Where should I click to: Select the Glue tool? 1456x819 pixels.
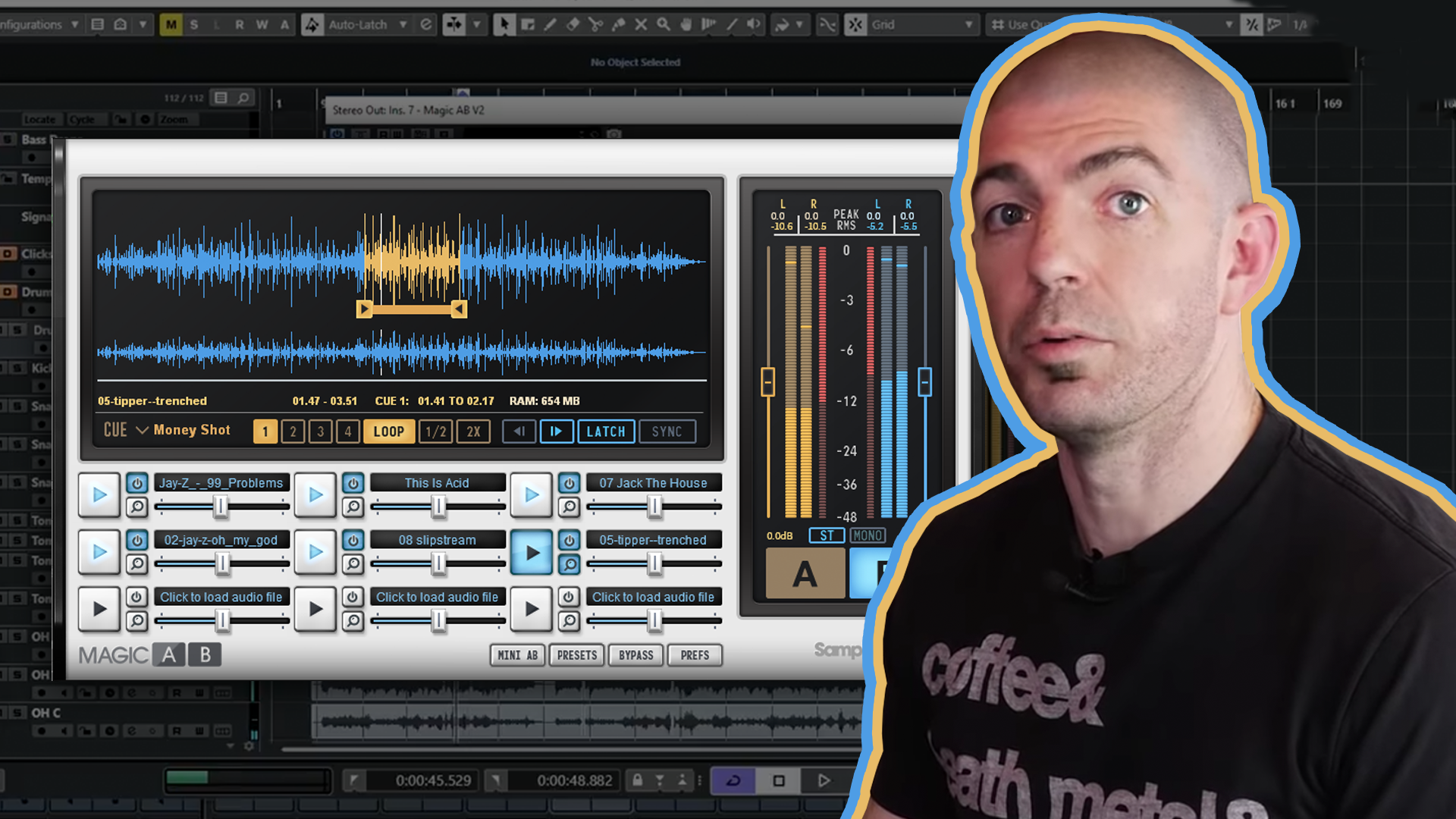[x=619, y=24]
